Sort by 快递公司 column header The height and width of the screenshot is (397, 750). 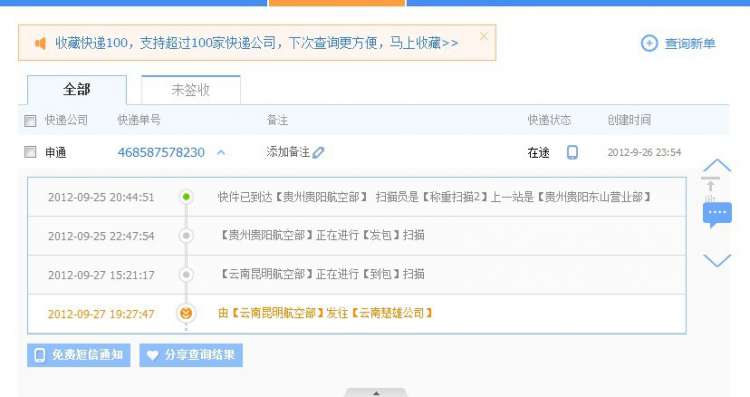tap(66, 120)
